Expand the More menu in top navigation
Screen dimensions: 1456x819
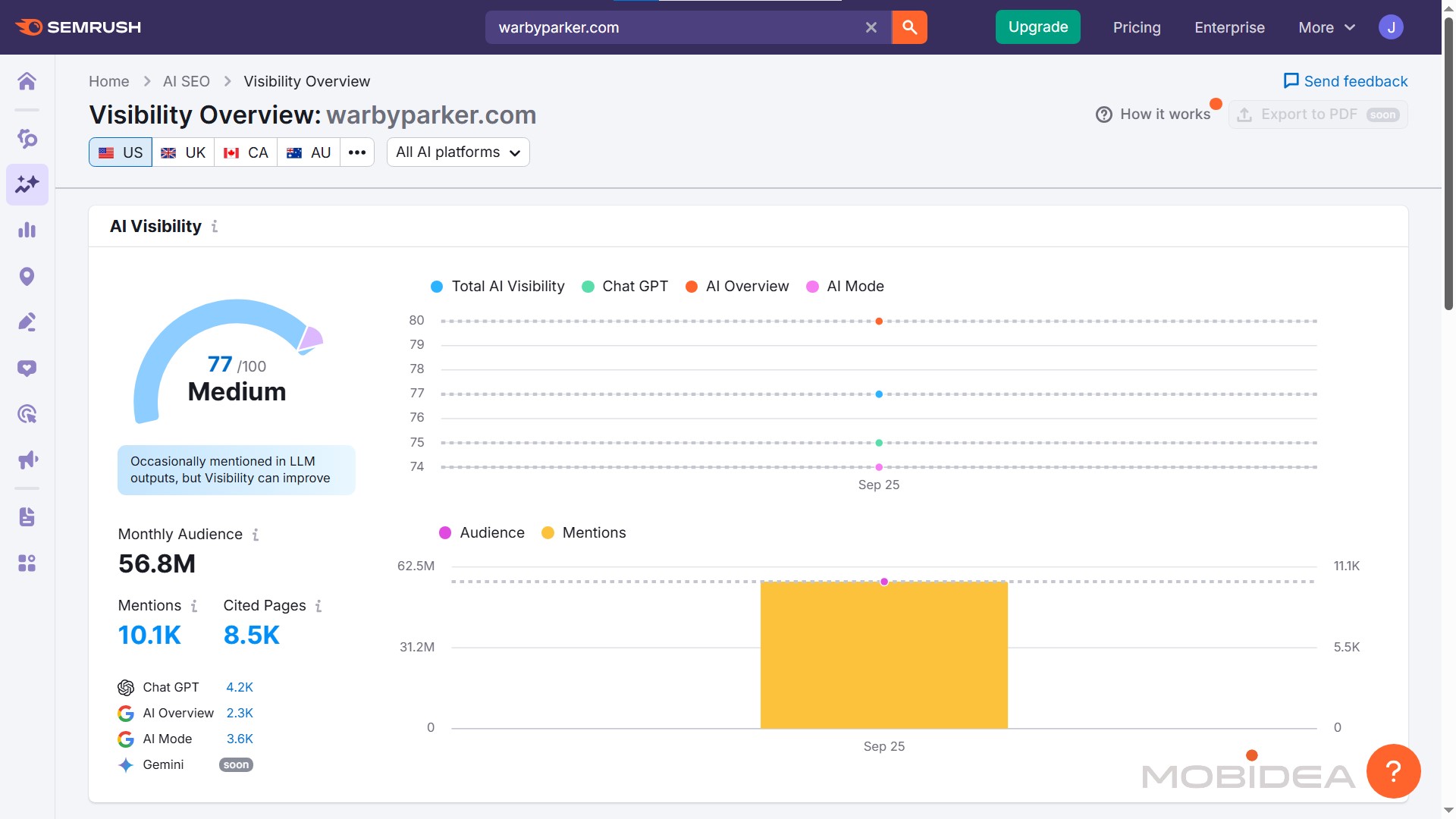pyautogui.click(x=1325, y=27)
